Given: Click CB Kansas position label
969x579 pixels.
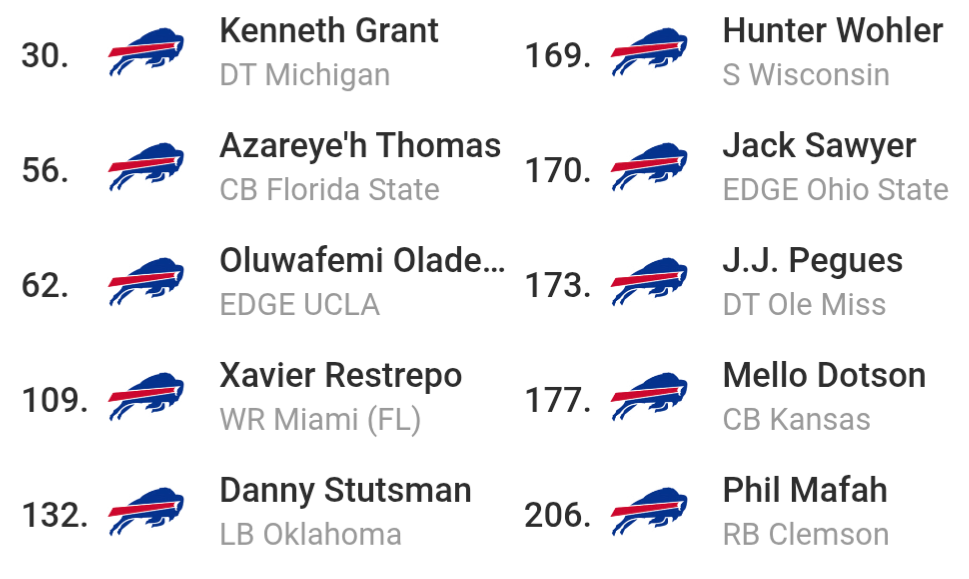Looking at the screenshot, I should tap(797, 420).
